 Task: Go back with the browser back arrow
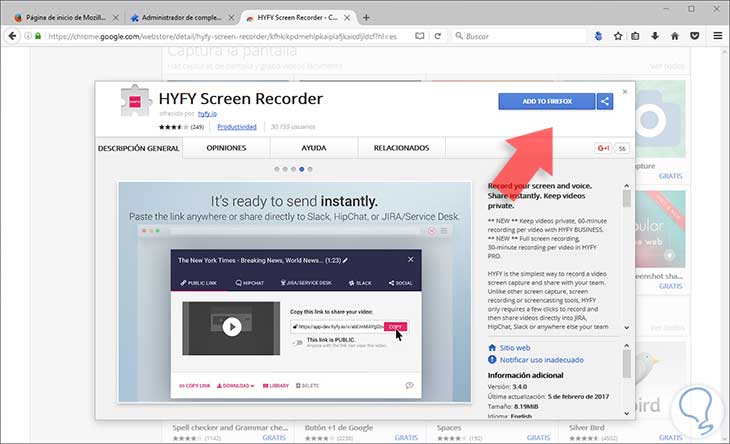click(x=12, y=36)
